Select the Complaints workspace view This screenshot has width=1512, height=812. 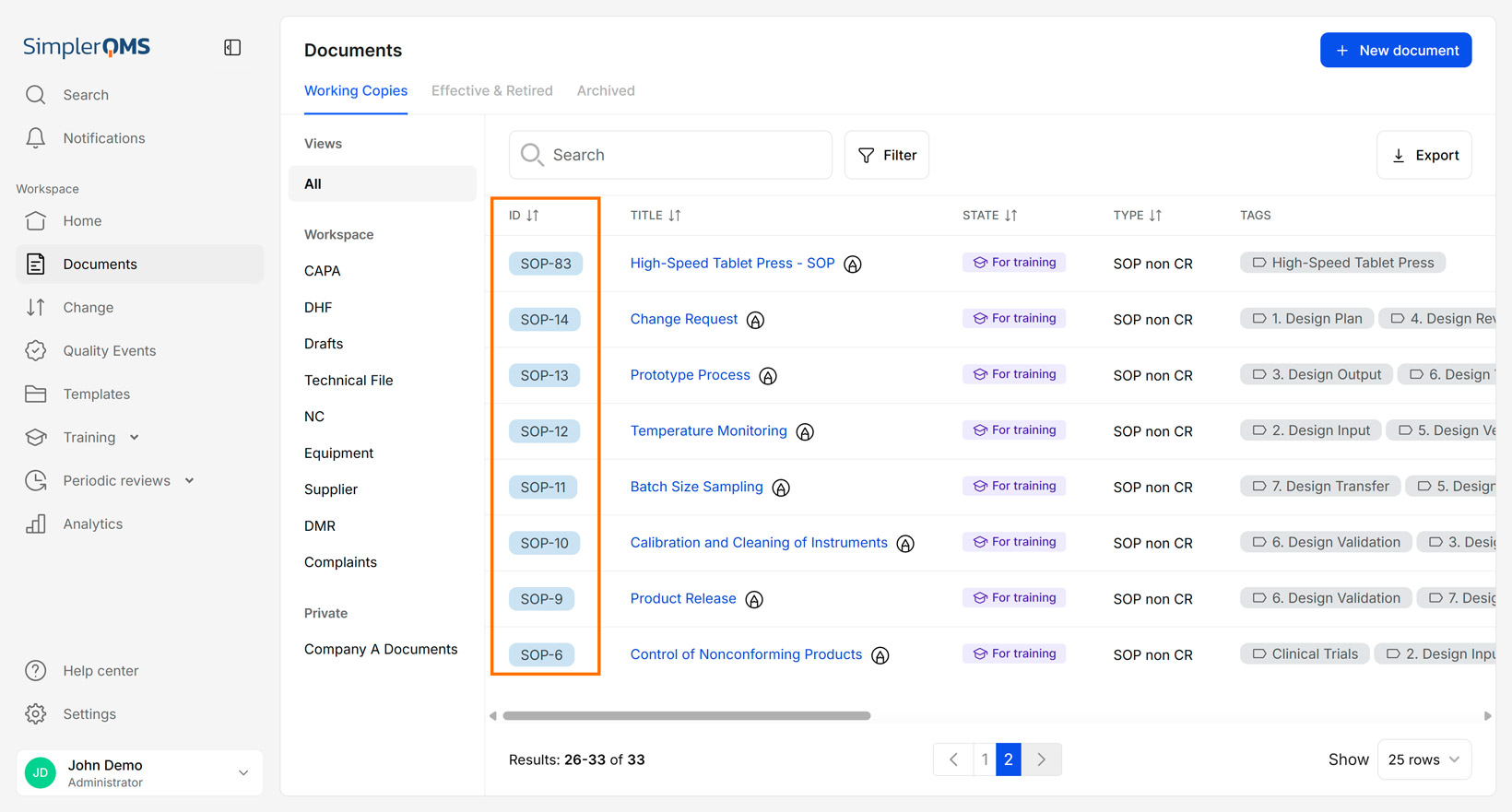(x=340, y=562)
